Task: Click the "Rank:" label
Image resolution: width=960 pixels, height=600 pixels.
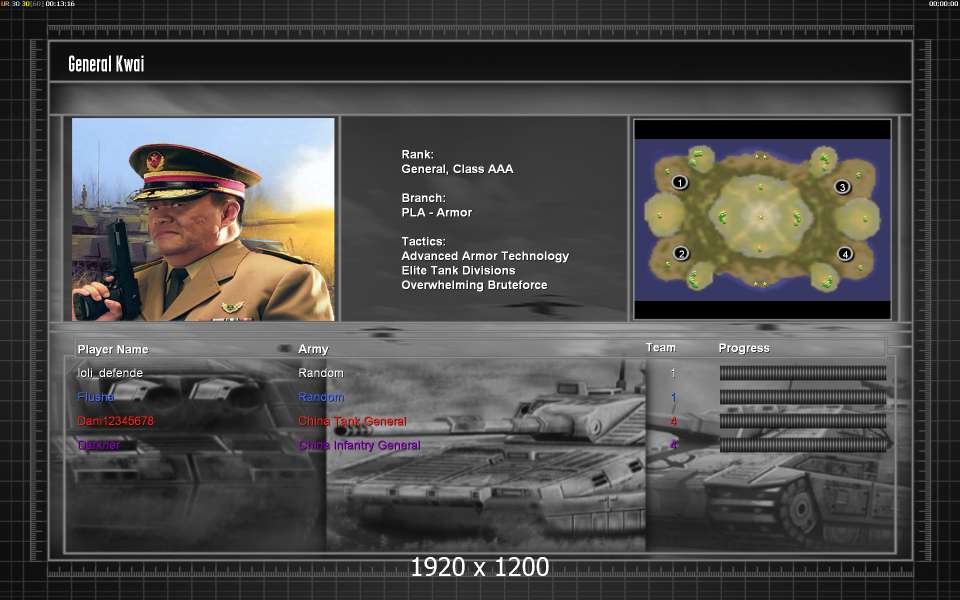Action: tap(418, 154)
